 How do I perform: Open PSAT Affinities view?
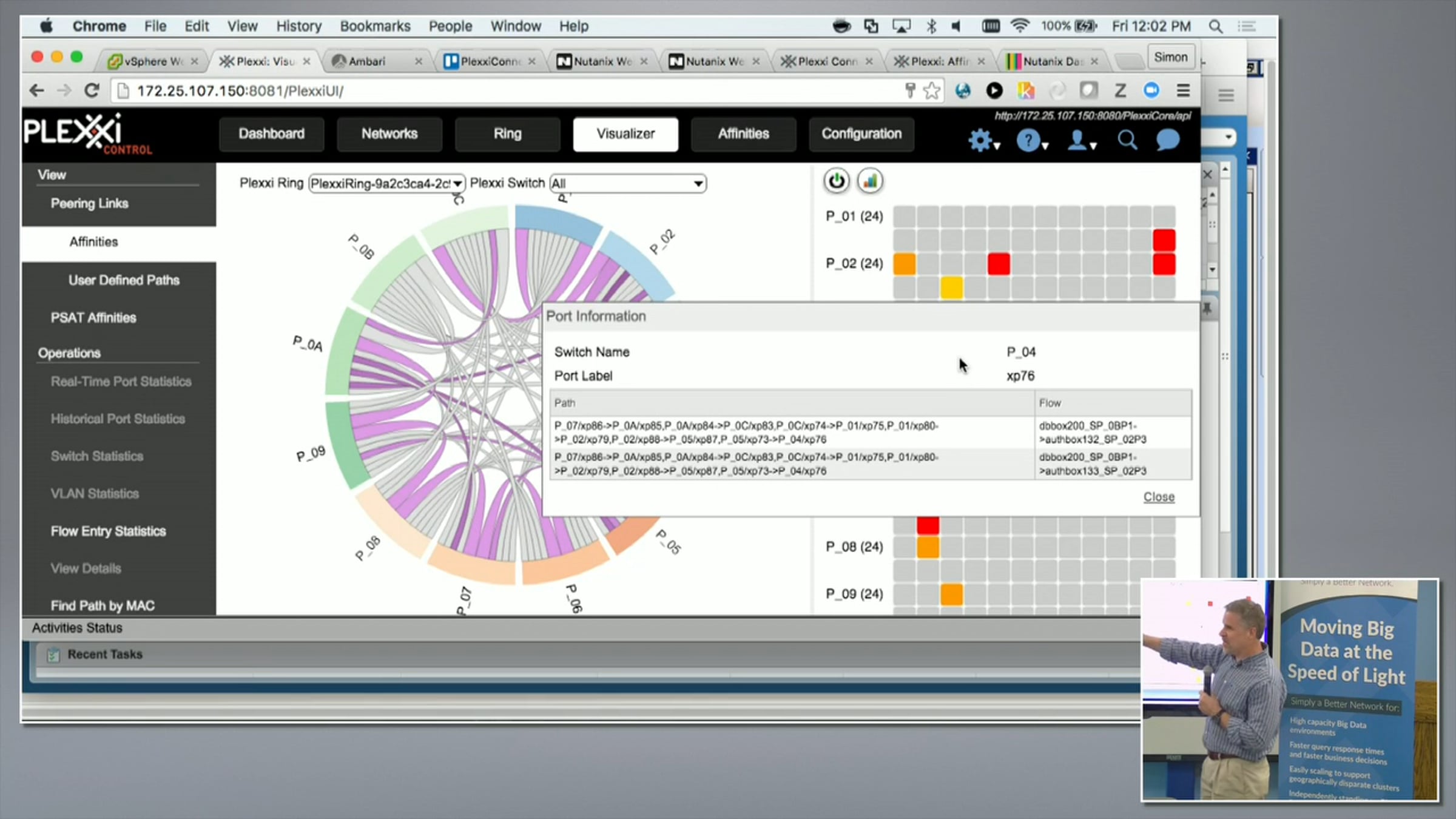click(x=93, y=318)
